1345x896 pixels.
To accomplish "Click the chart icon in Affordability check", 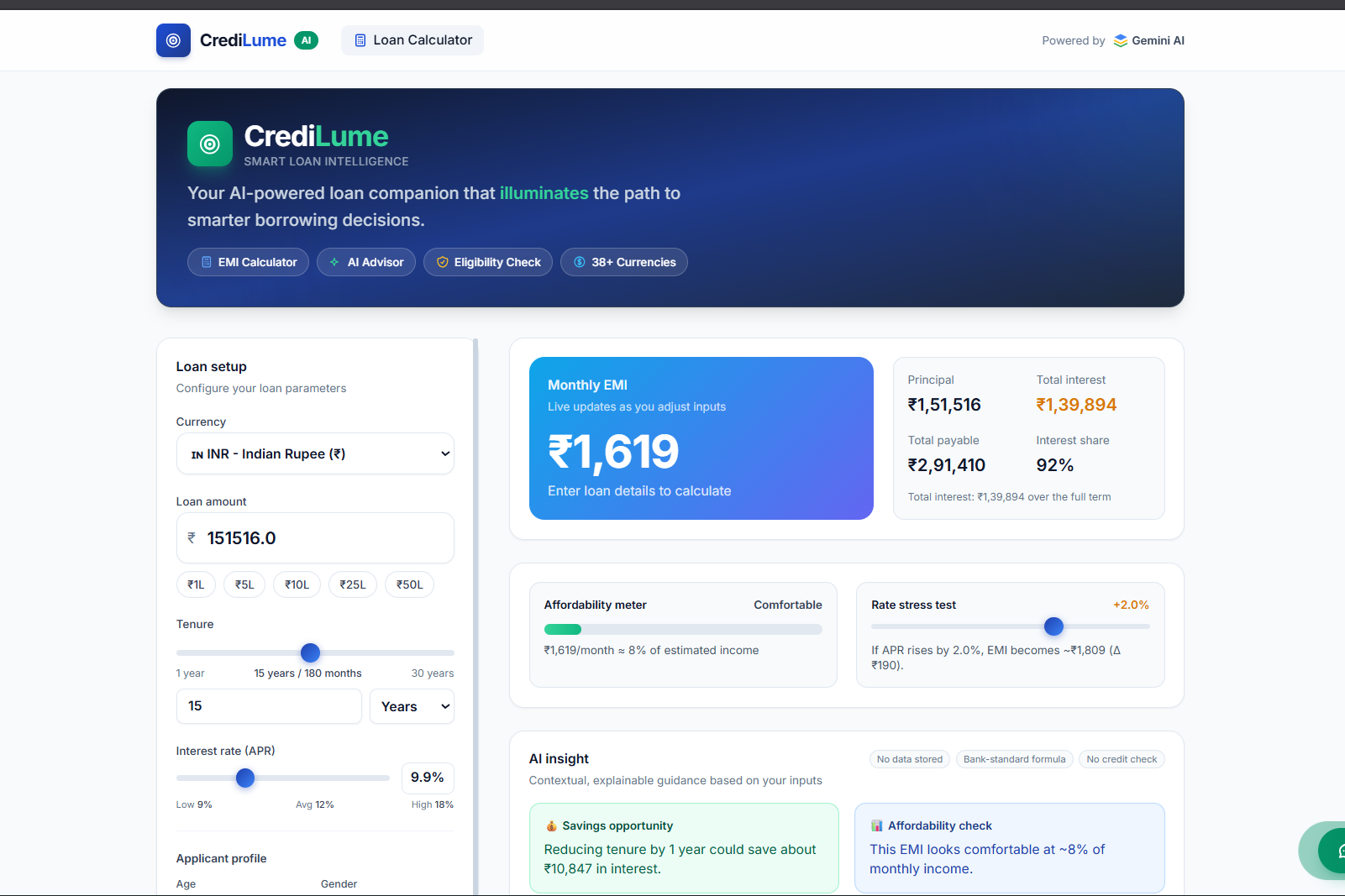I will [877, 825].
